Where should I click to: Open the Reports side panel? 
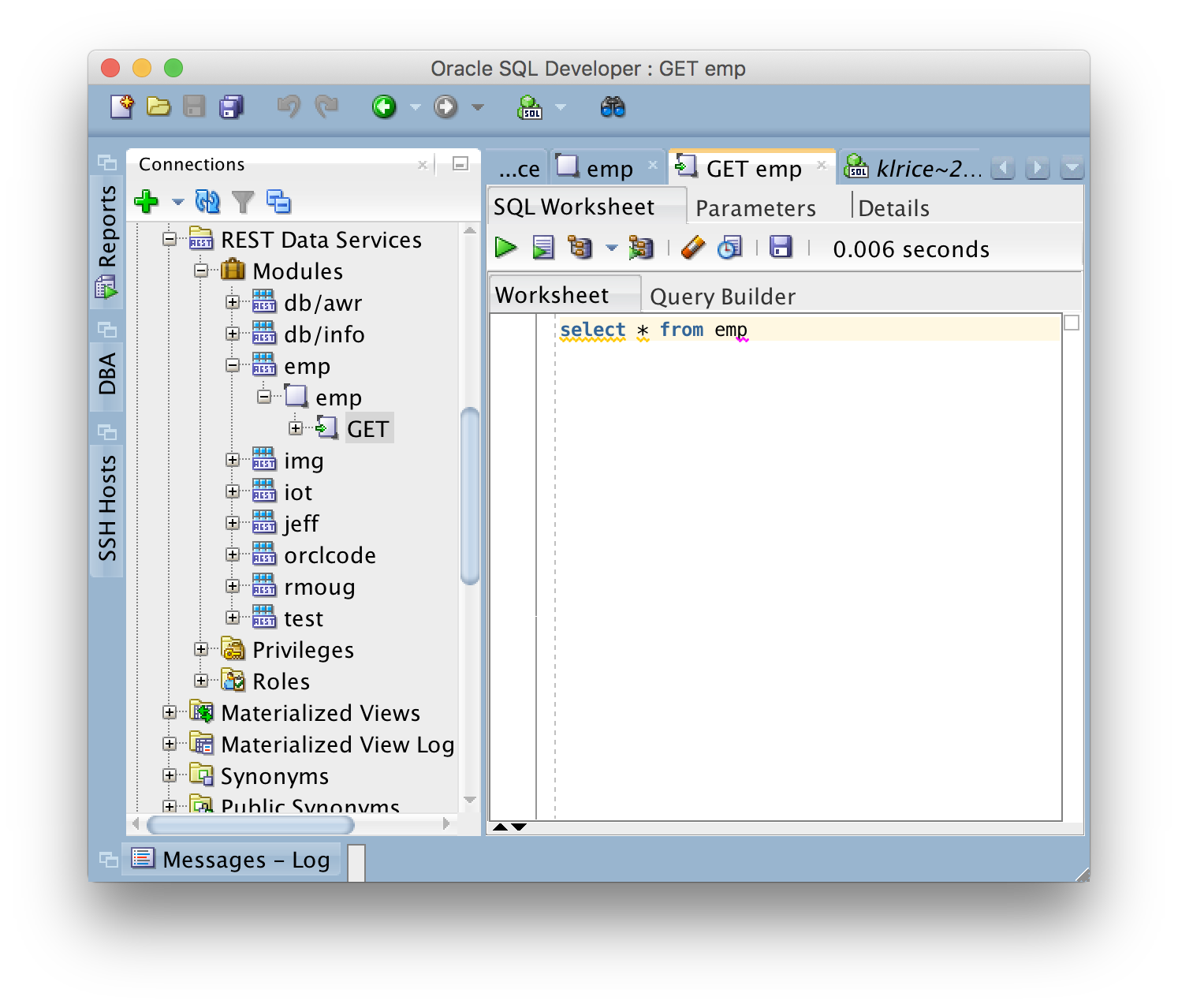107,241
